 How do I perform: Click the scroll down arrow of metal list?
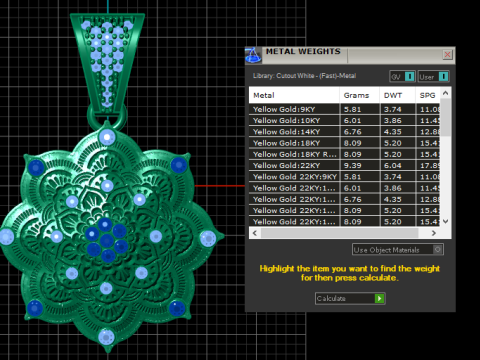point(446,221)
